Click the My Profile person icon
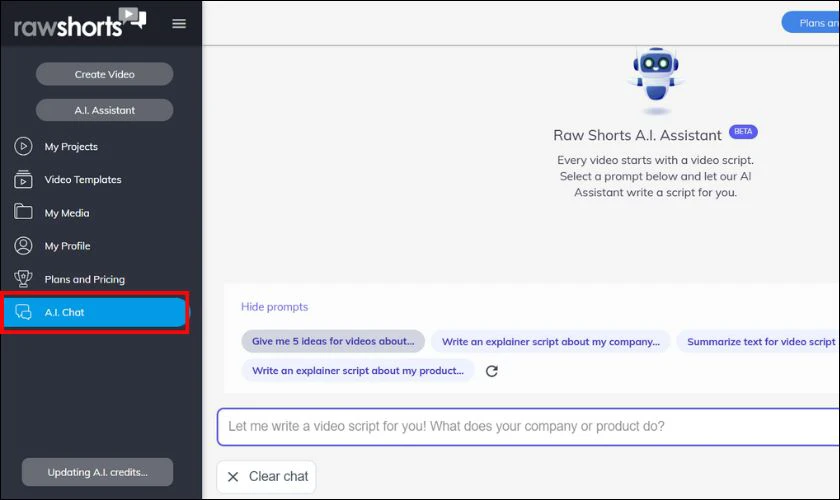Image resolution: width=840 pixels, height=500 pixels. (23, 245)
